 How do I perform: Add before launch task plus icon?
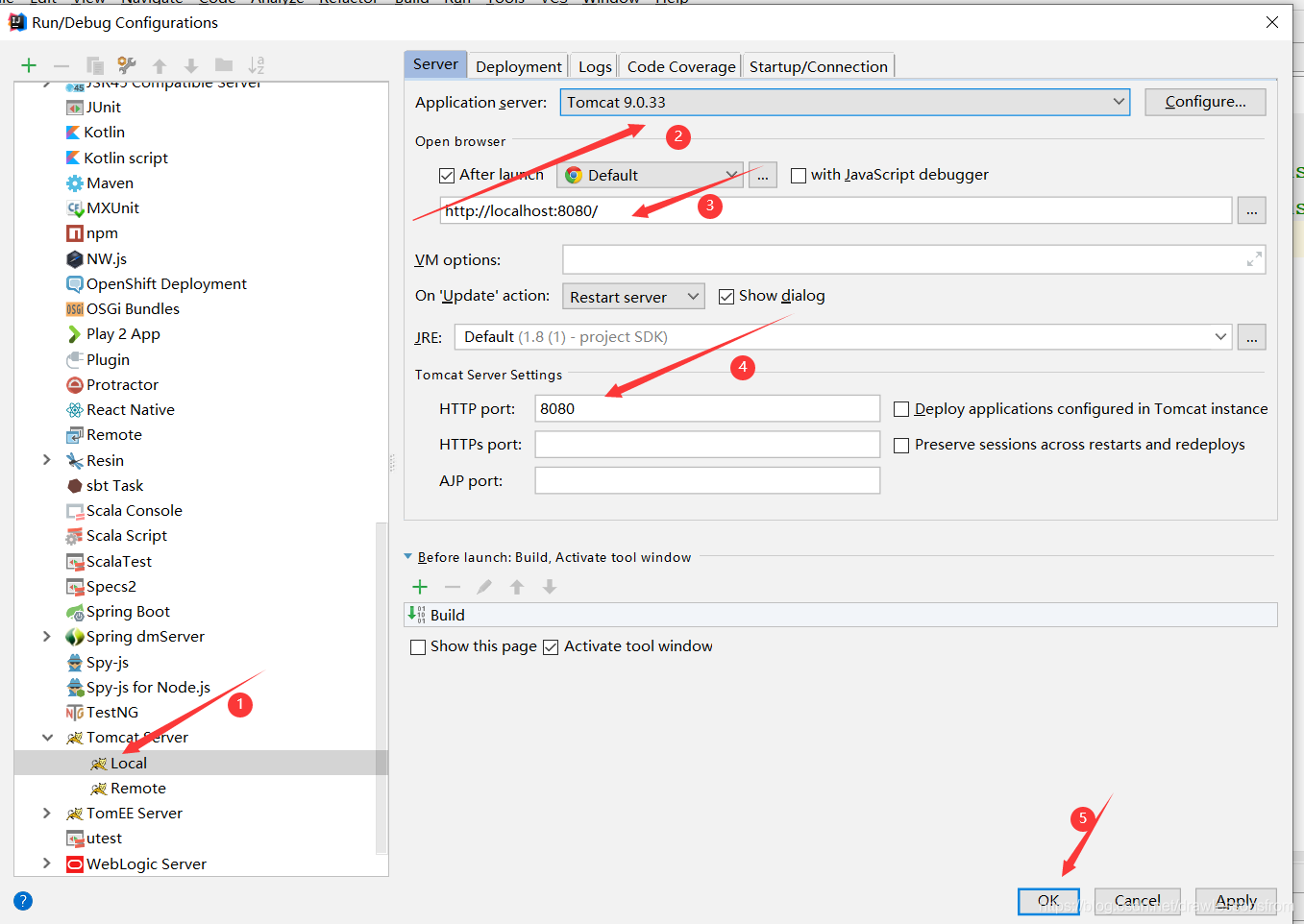(420, 587)
